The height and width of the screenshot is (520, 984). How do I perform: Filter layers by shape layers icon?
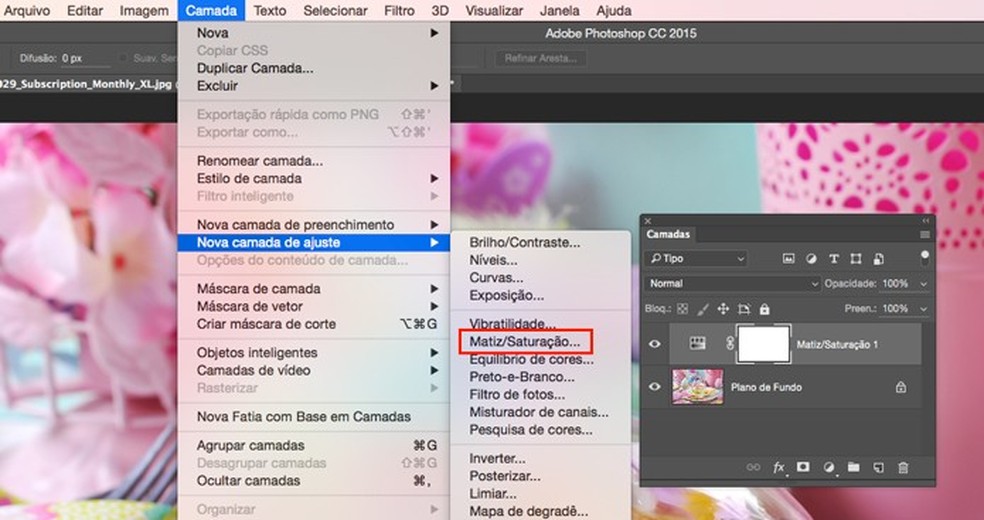(855, 258)
